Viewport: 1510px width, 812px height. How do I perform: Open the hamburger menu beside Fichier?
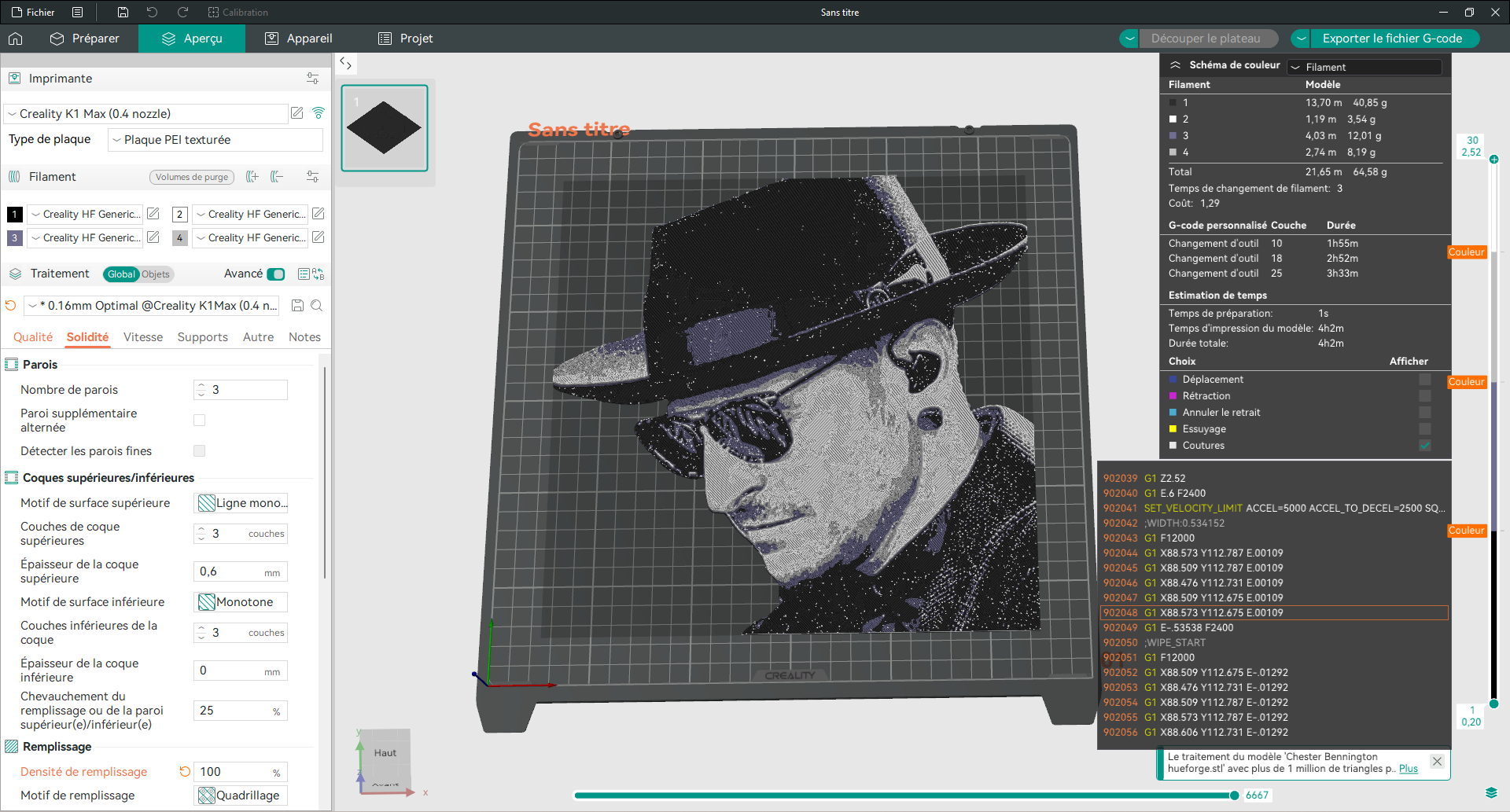pyautogui.click(x=77, y=12)
